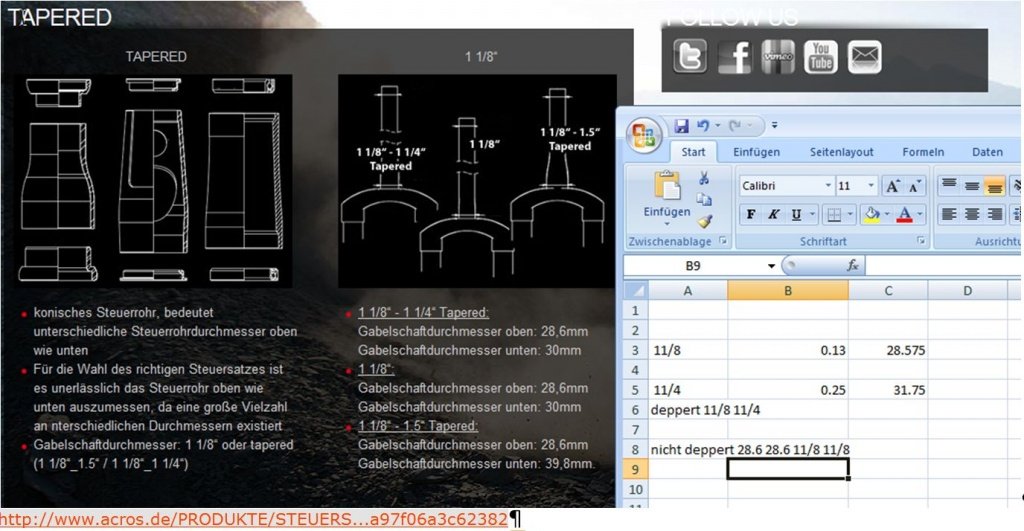Click the Vimeo social icon
This screenshot has width=1024, height=531.
pyautogui.click(x=778, y=57)
